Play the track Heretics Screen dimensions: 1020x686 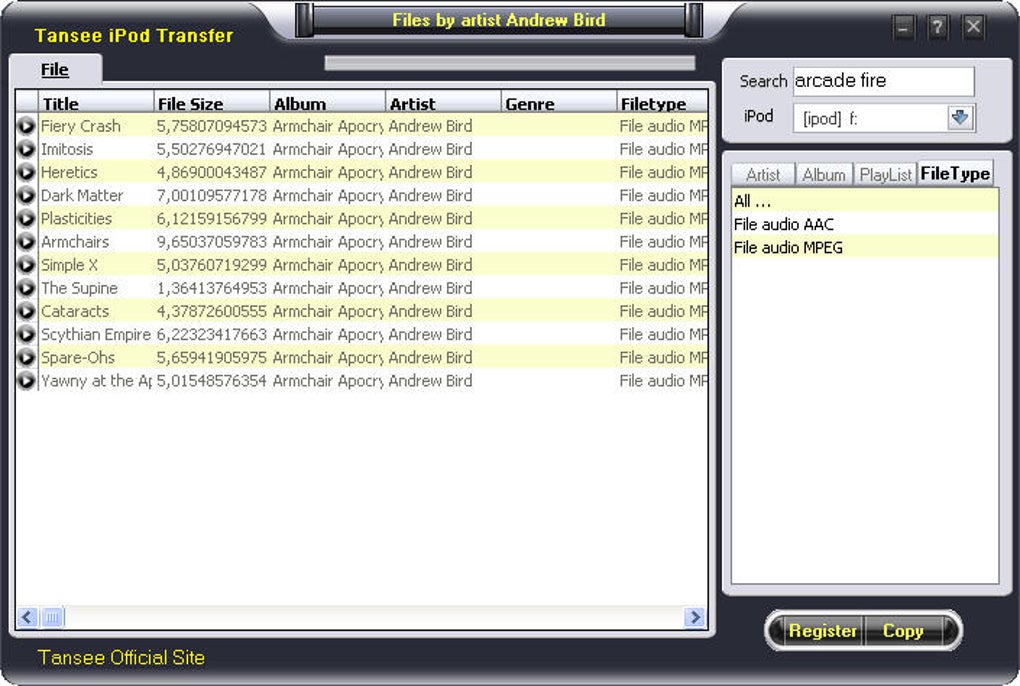point(26,172)
